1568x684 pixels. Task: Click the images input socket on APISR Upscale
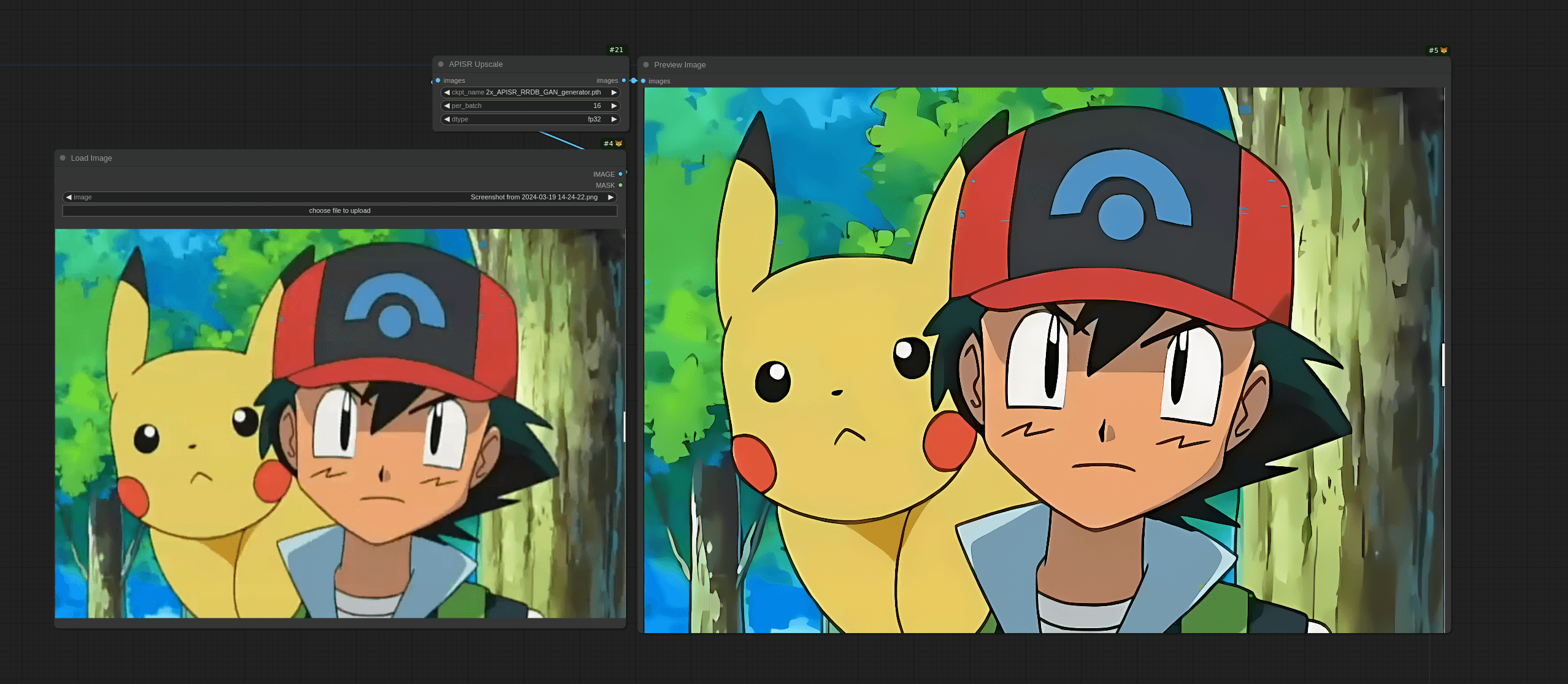click(438, 80)
